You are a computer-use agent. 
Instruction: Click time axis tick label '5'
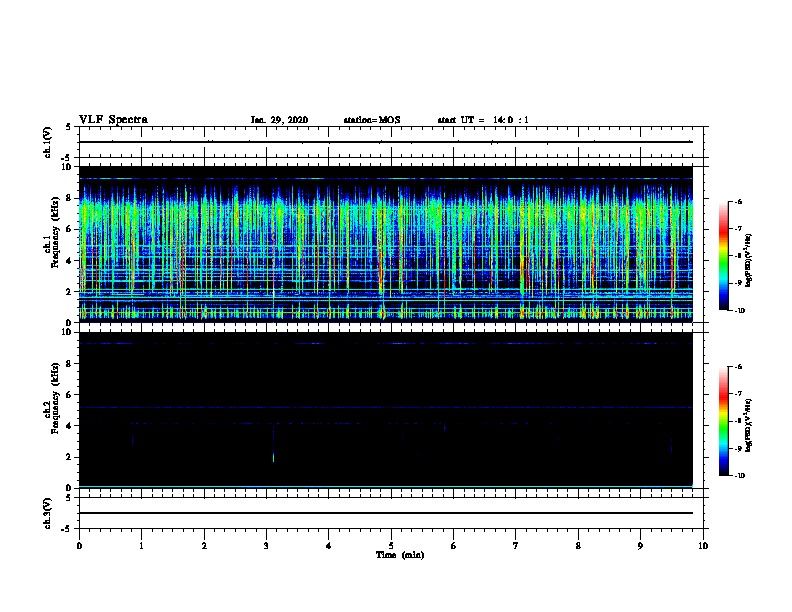(x=391, y=546)
